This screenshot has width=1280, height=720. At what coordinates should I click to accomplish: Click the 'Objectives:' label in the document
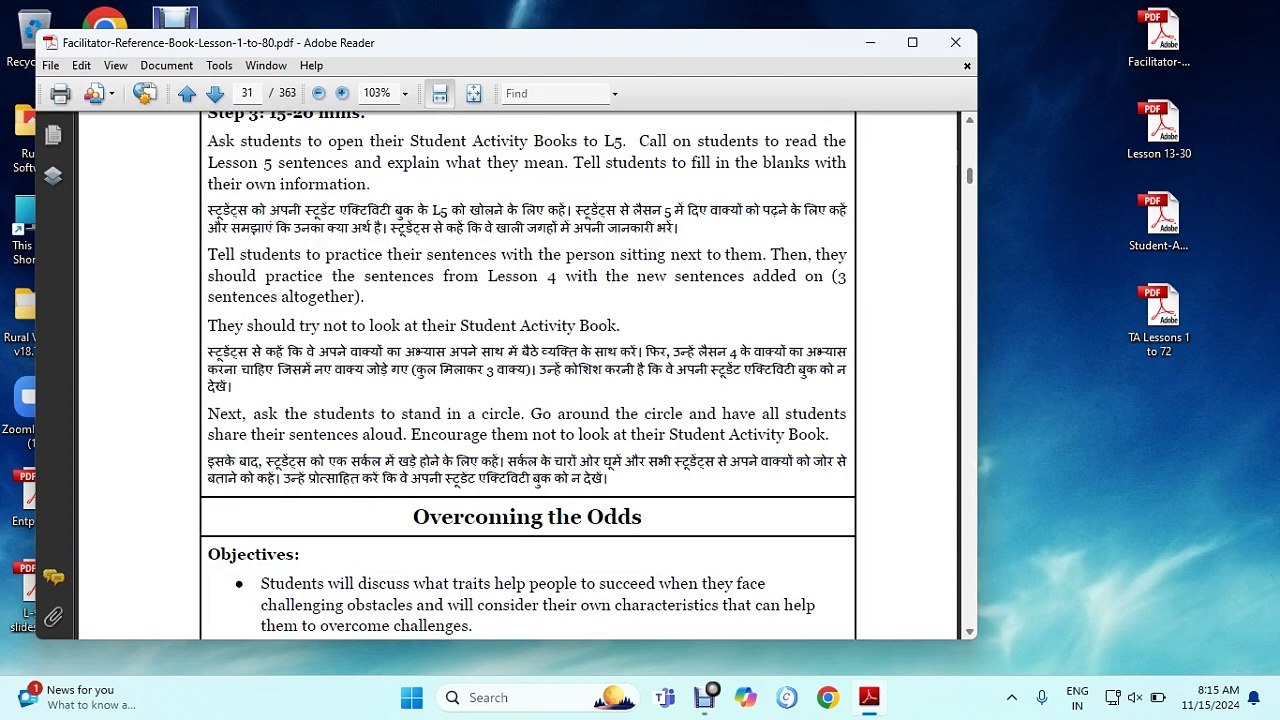pyautogui.click(x=253, y=554)
